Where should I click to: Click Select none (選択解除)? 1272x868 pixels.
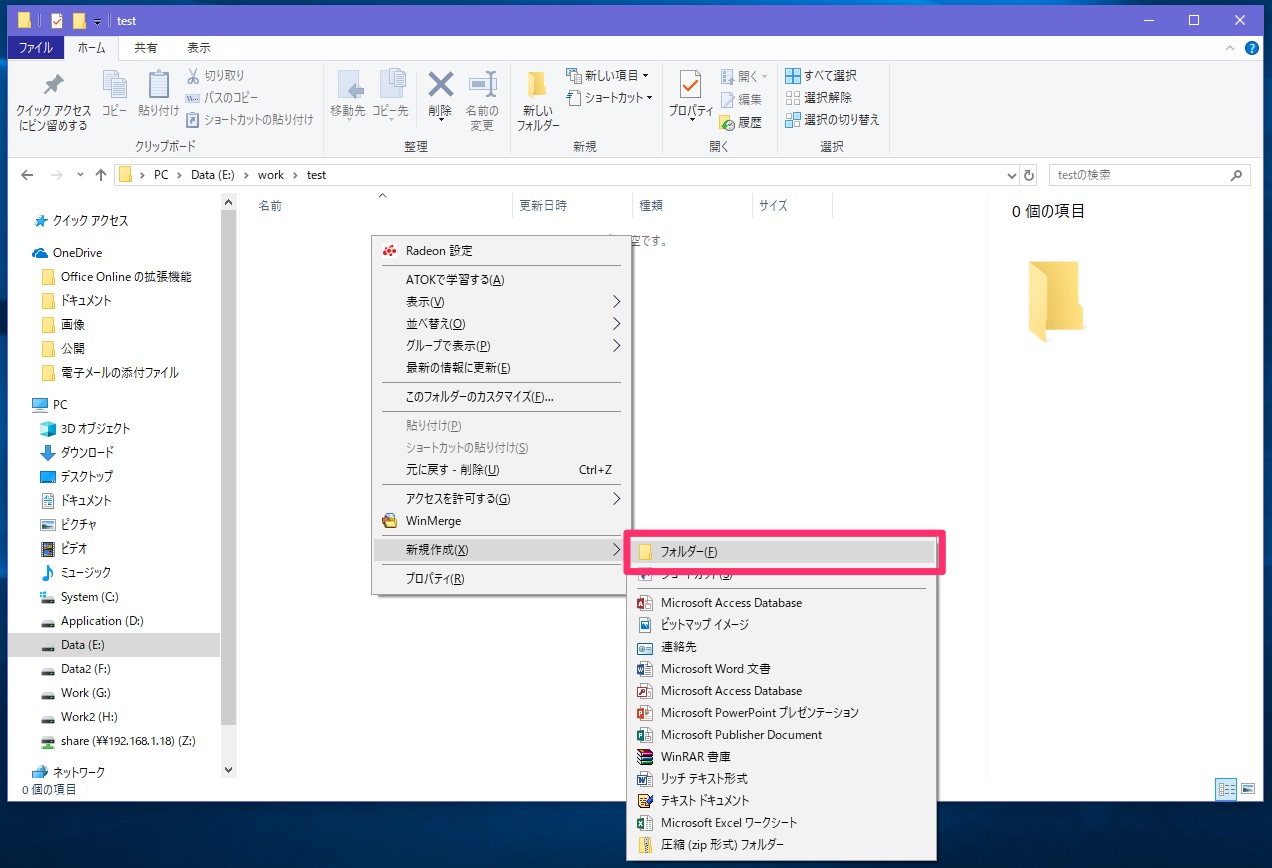click(x=819, y=98)
